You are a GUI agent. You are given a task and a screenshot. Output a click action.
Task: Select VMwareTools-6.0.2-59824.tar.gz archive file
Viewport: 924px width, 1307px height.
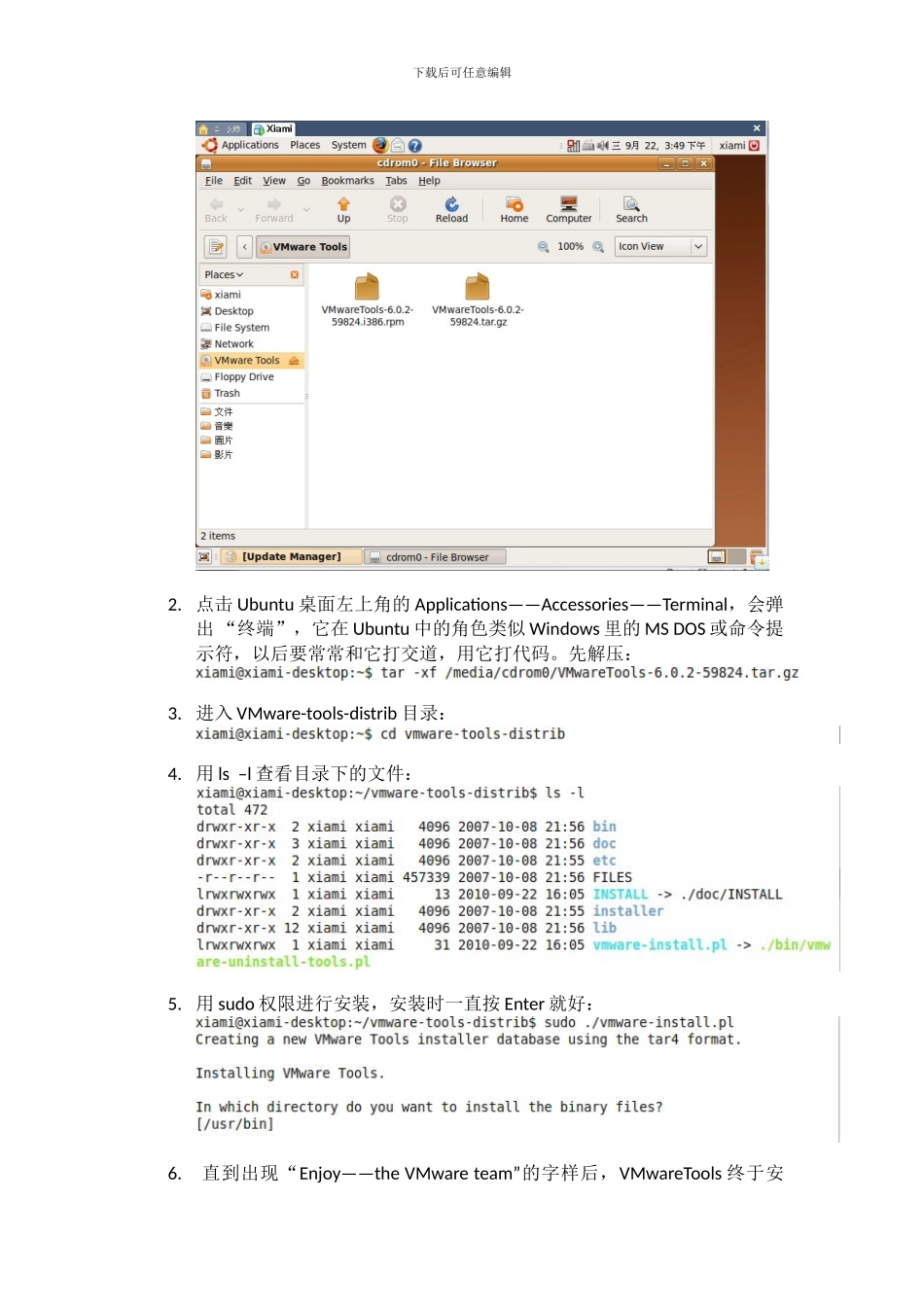(x=478, y=300)
